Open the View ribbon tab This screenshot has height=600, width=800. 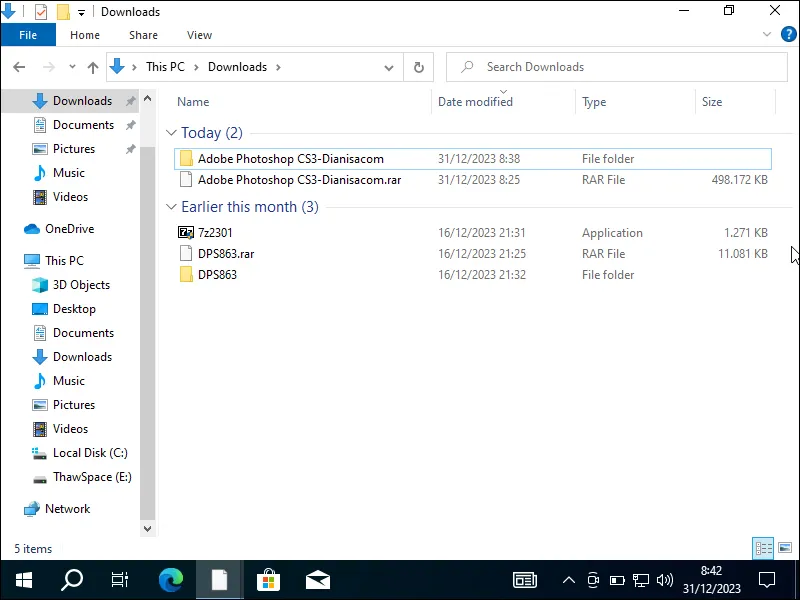pos(199,35)
